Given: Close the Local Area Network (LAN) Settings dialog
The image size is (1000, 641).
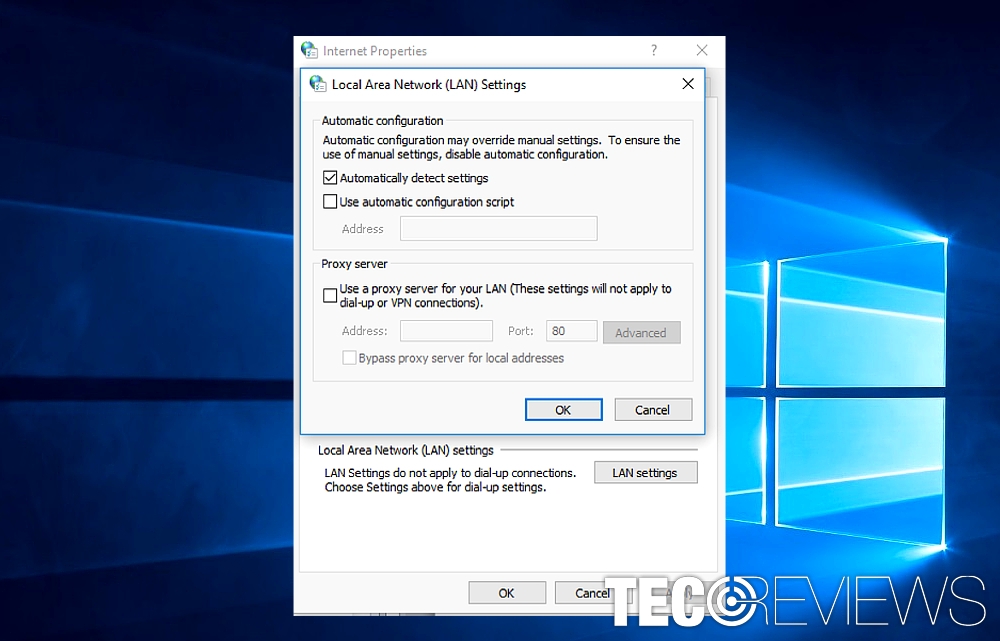Looking at the screenshot, I should click(x=688, y=84).
